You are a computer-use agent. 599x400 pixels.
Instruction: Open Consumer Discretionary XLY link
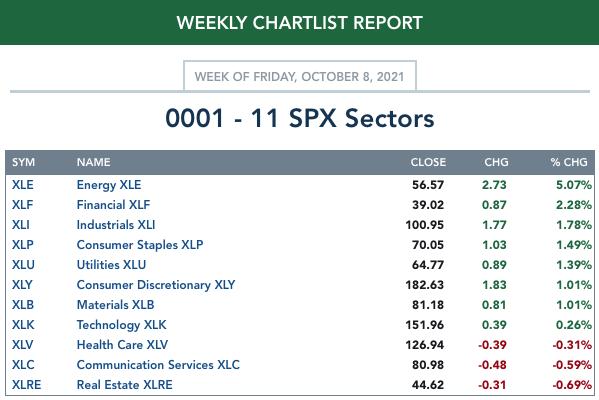point(156,285)
